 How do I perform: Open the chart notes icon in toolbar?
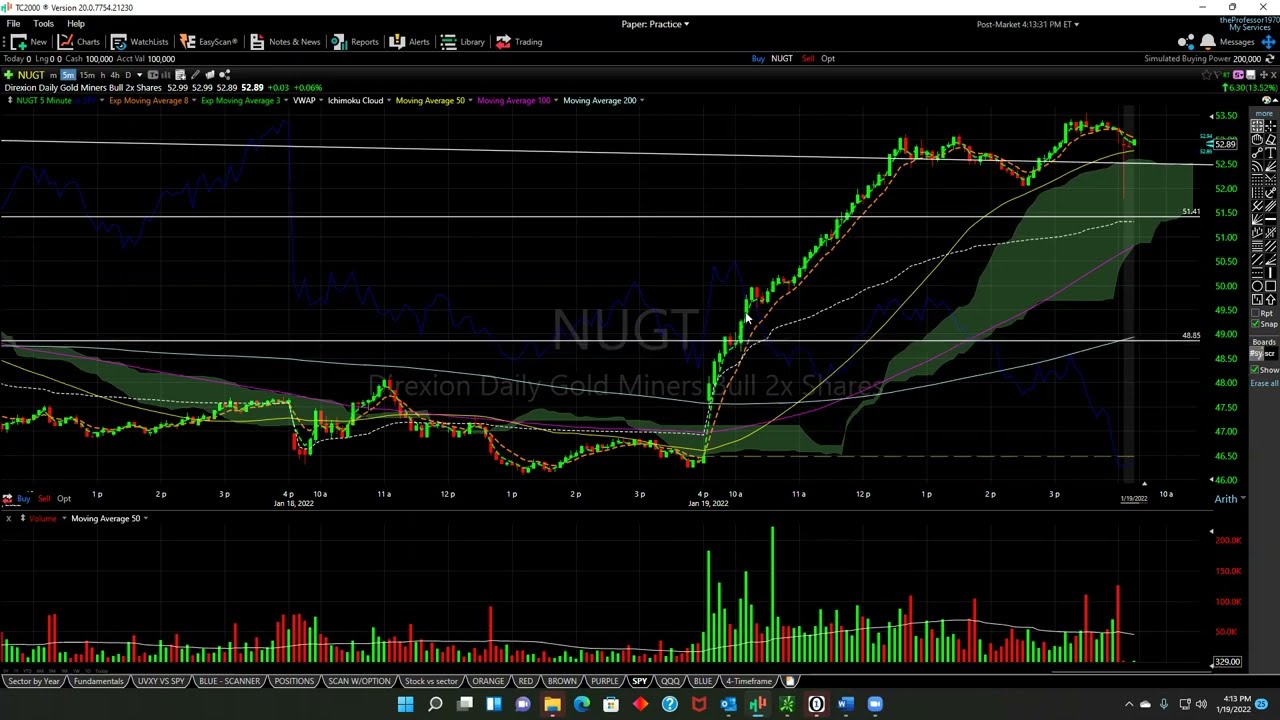180,75
